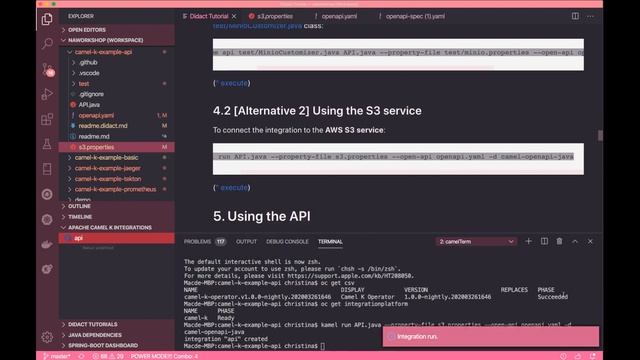The image size is (640, 360).
Task: Click the editor vertical scrollbar thumb
Action: (x=600, y=136)
